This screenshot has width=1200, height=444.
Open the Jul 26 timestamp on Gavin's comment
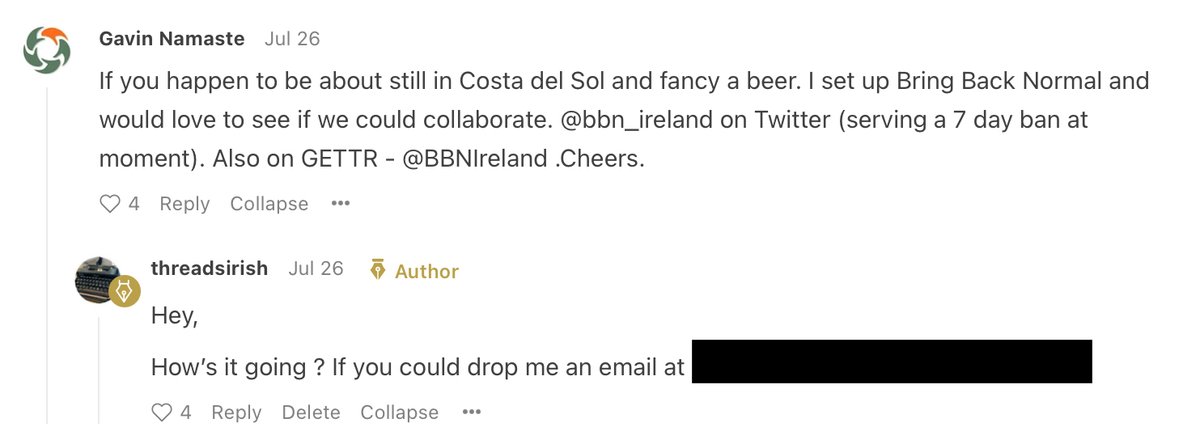292,39
